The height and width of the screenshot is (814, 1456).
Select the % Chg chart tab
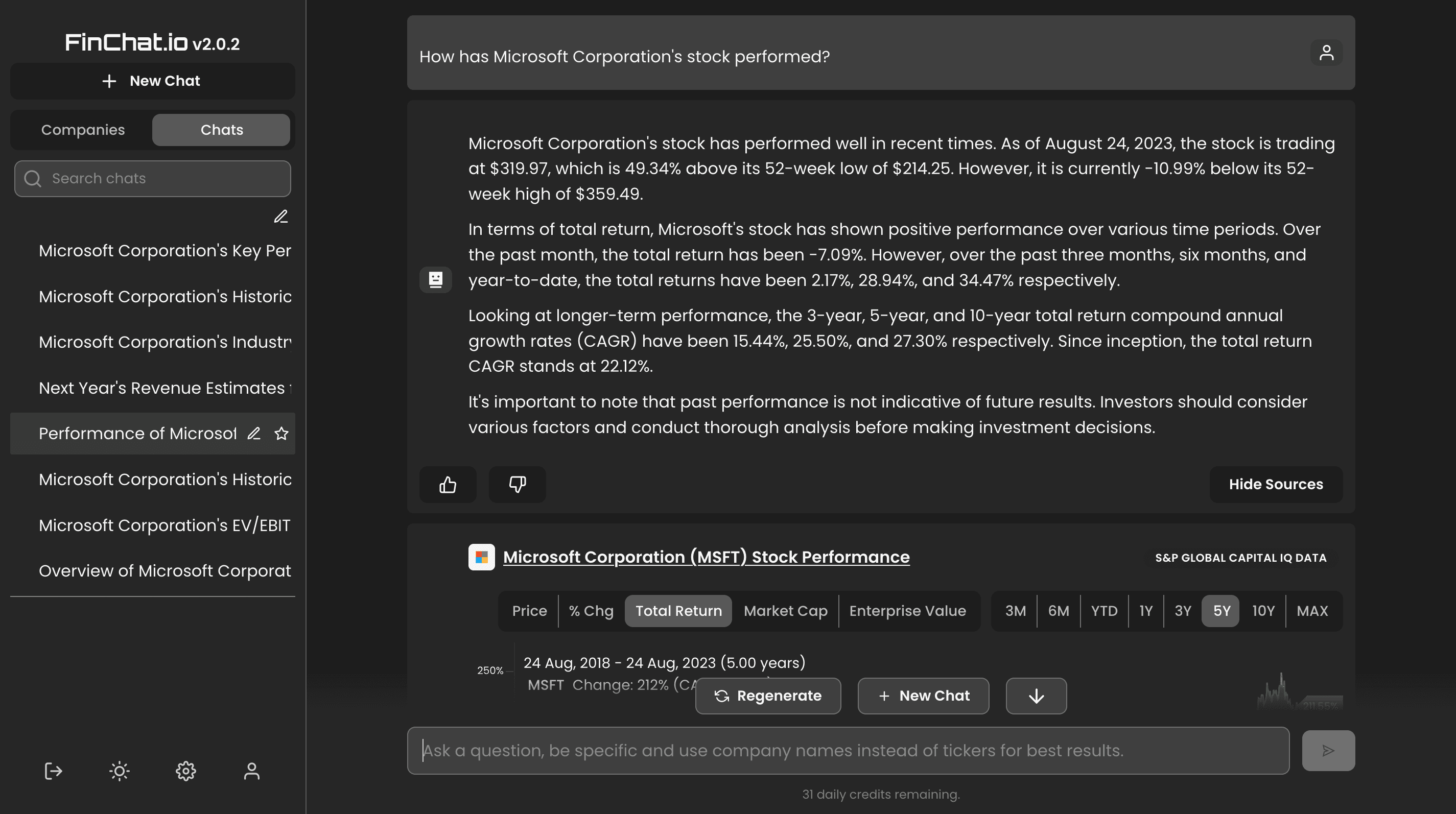tap(591, 611)
